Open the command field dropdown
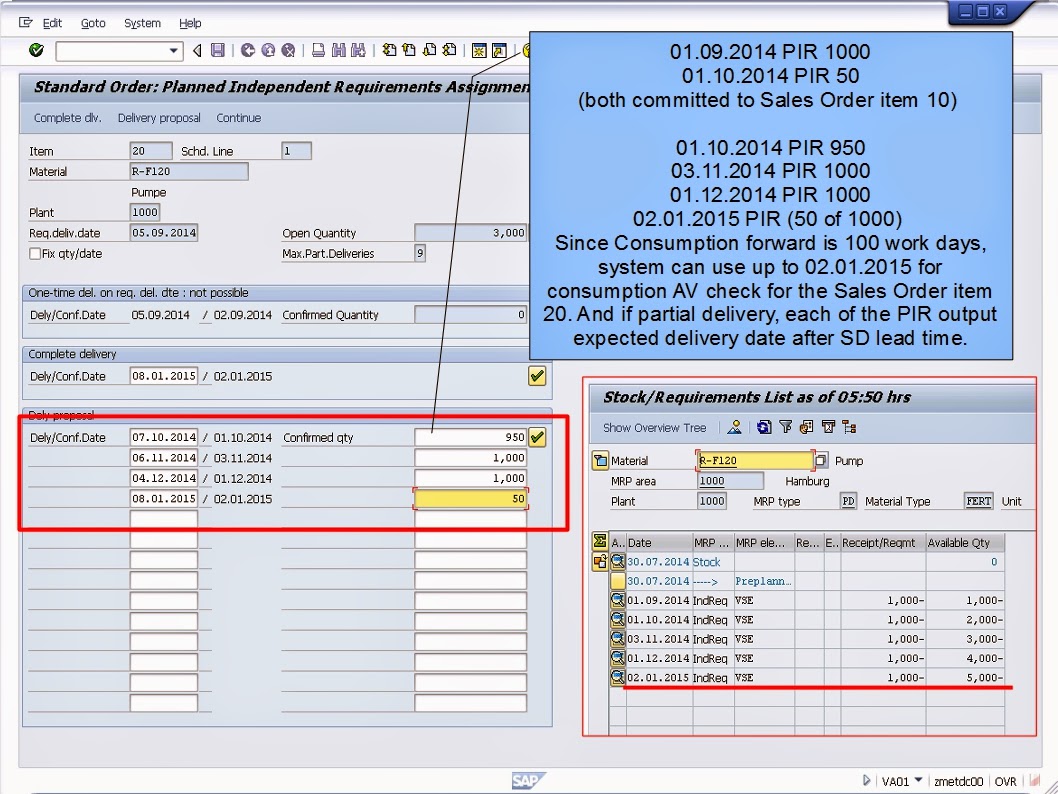Screen dimensions: 1058x794 (x=175, y=50)
